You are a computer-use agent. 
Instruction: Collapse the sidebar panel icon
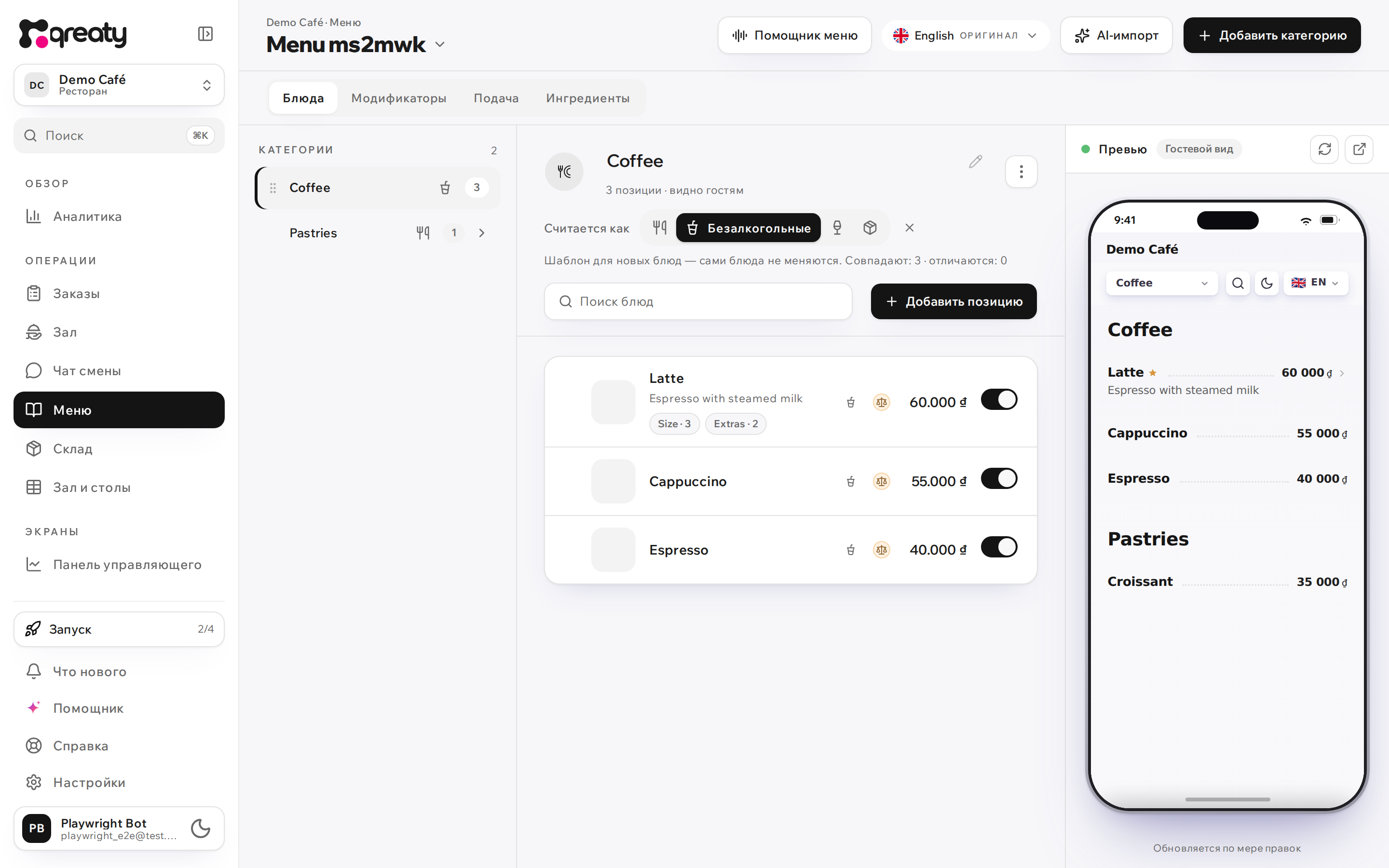[205, 34]
